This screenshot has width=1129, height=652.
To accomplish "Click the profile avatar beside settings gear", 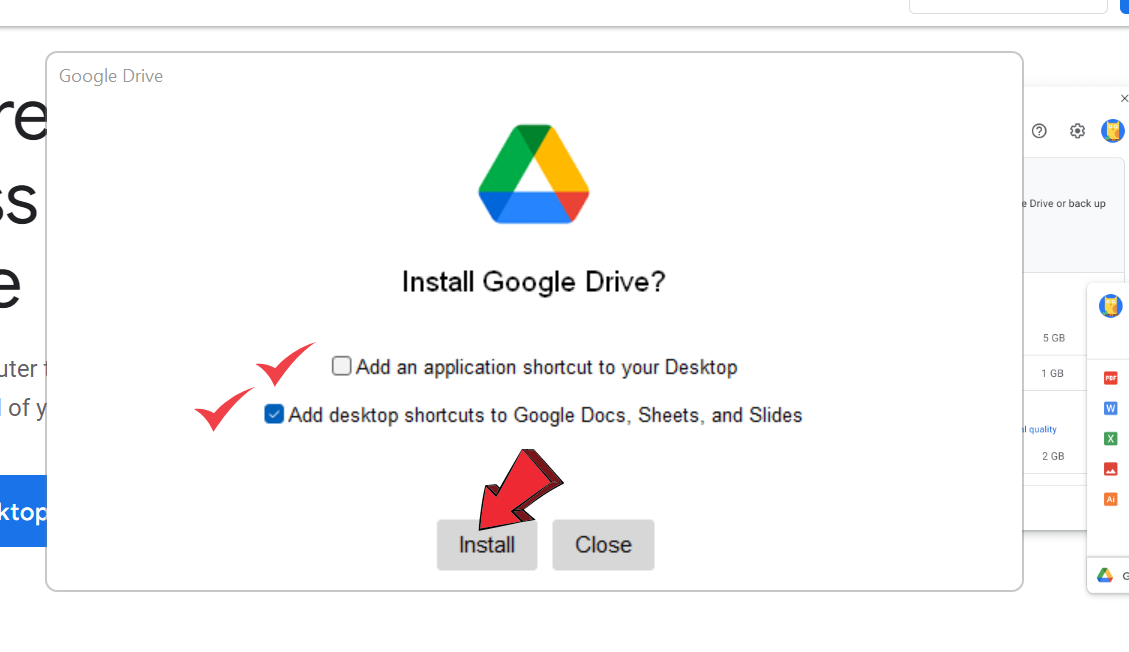I will coord(1112,131).
